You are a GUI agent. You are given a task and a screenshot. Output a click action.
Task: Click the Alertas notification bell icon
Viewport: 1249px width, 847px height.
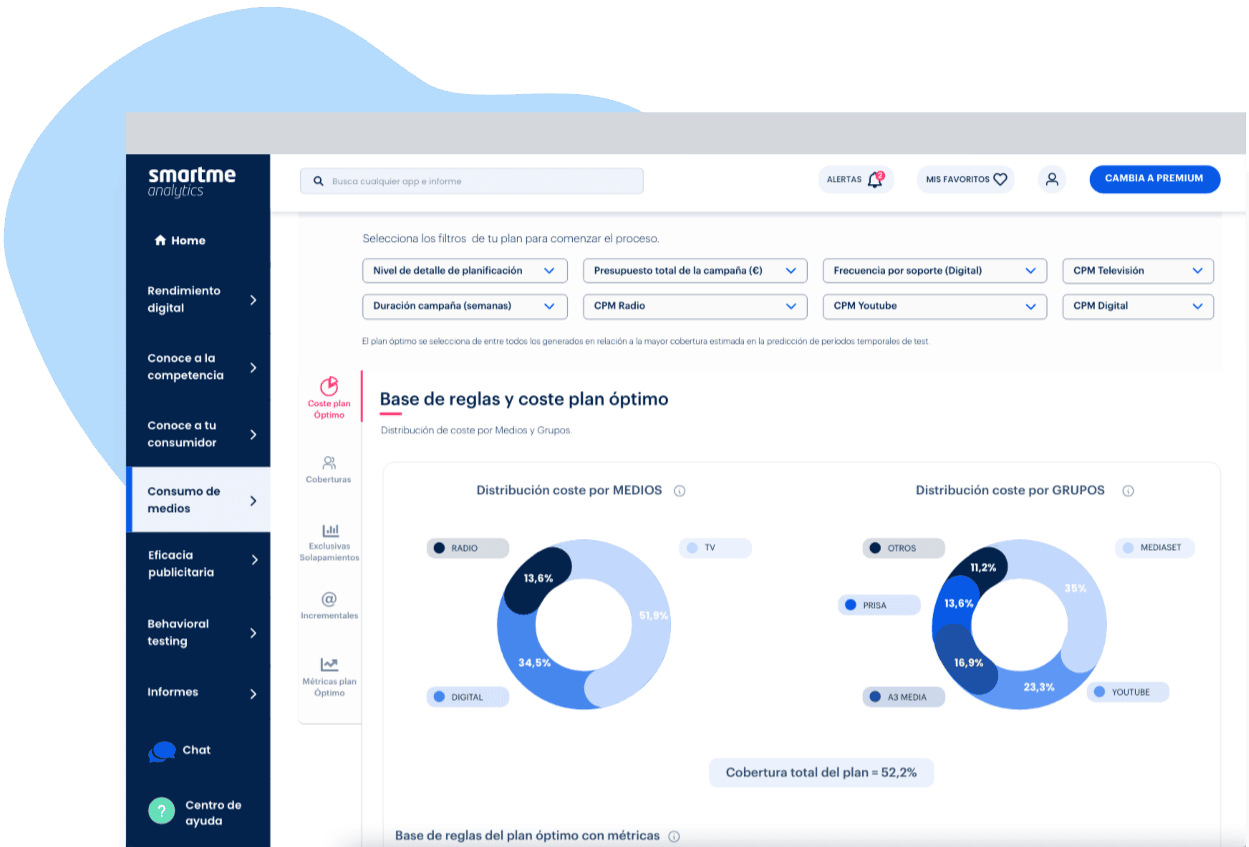coord(874,177)
